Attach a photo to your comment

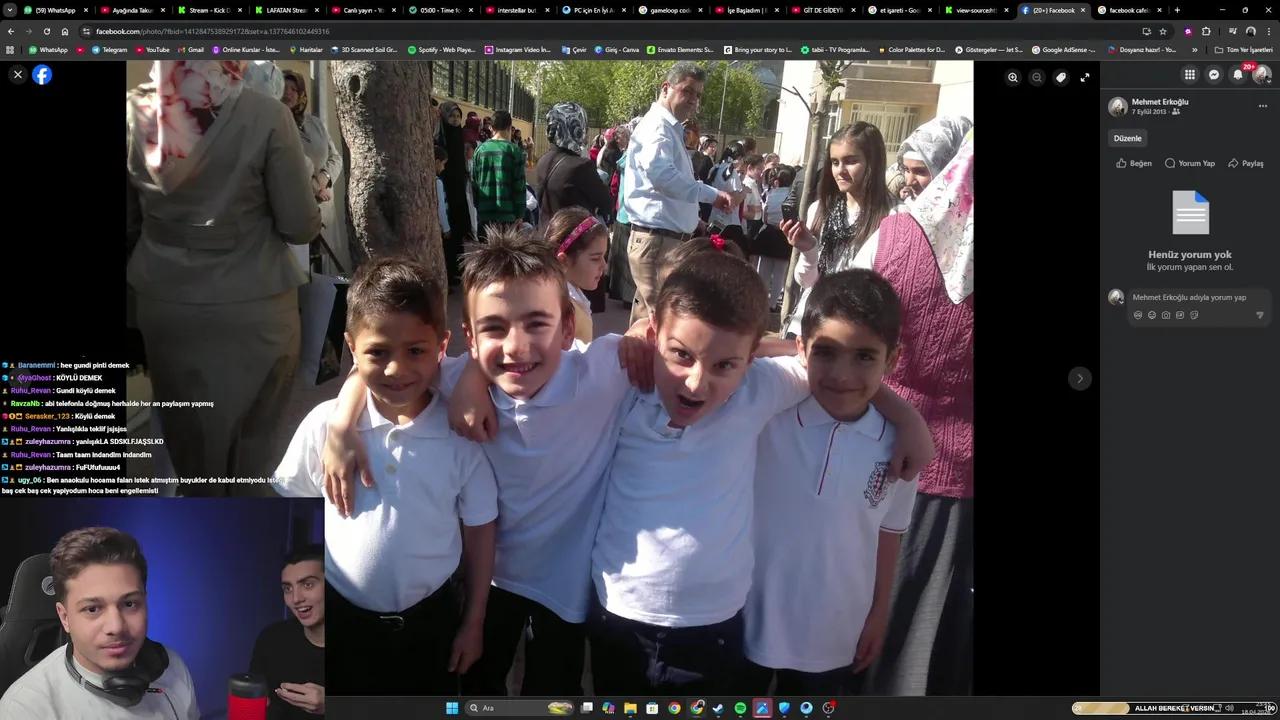tap(1165, 314)
